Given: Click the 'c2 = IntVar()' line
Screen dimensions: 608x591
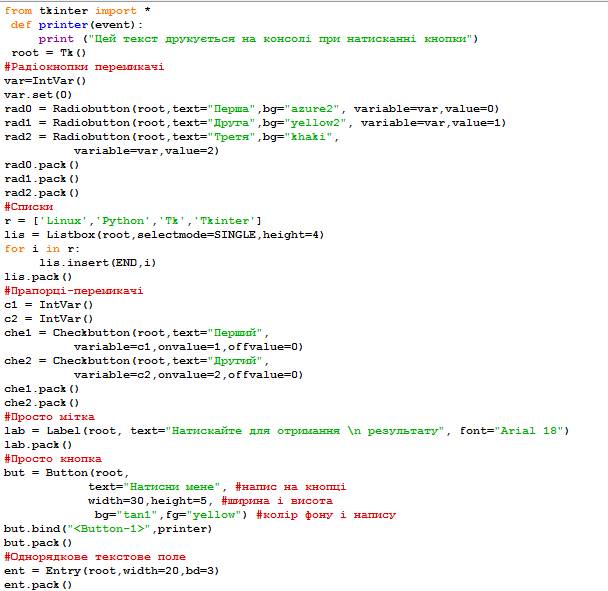Looking at the screenshot, I should tap(48, 318).
